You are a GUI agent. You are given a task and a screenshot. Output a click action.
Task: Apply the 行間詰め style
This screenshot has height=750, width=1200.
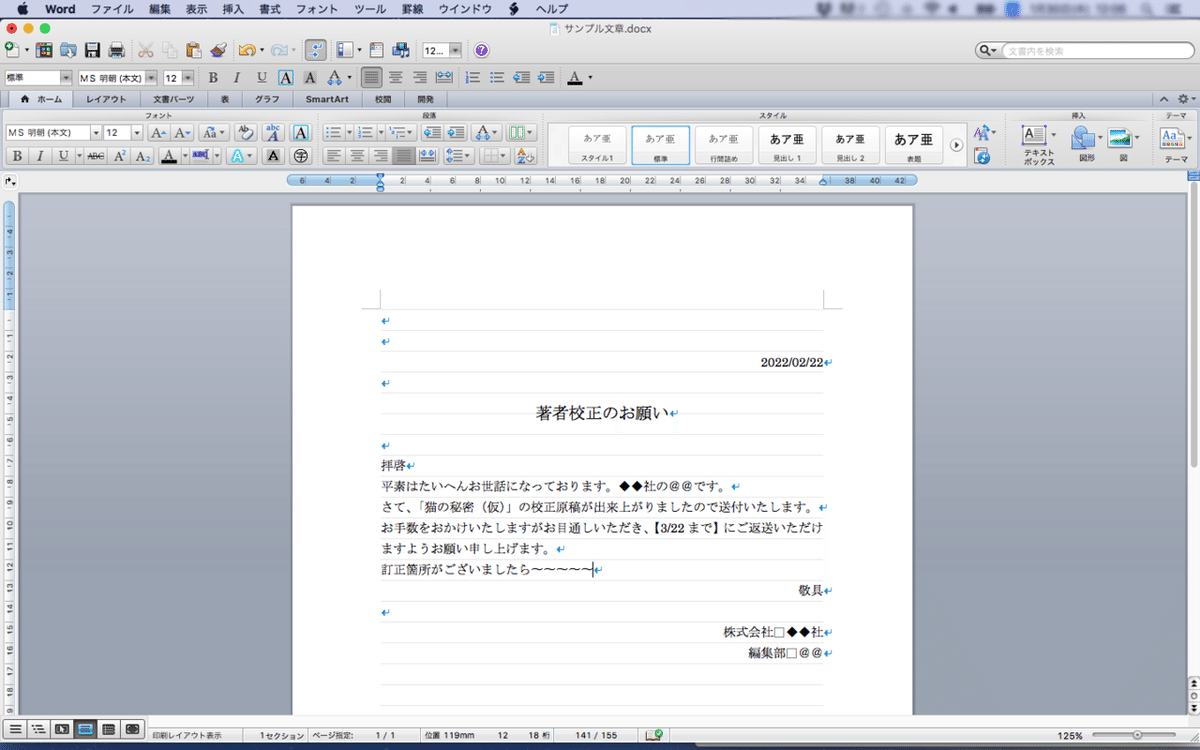724,145
